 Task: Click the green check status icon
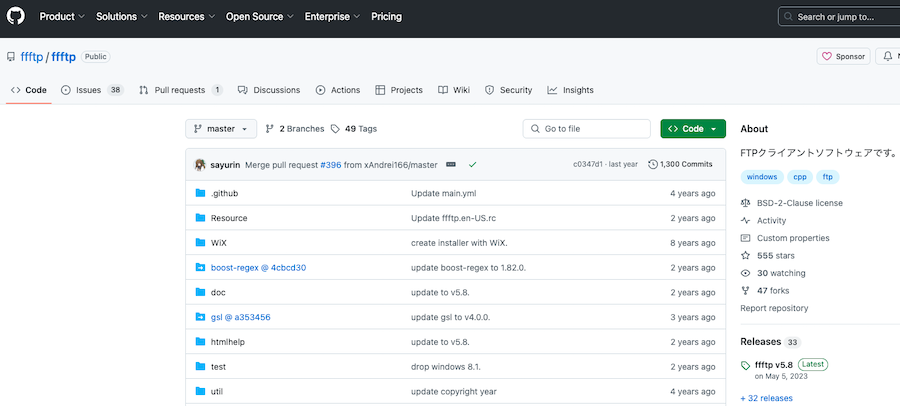472,165
